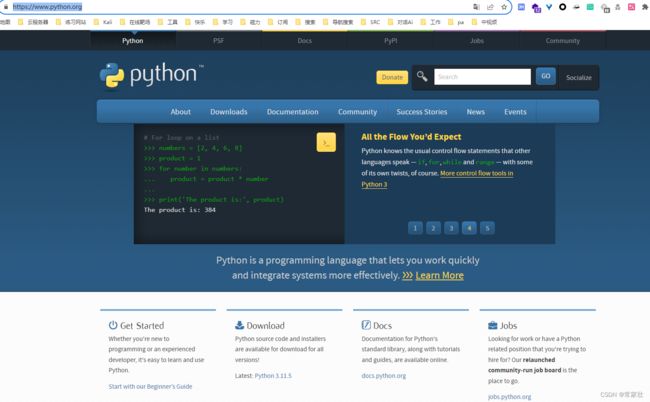Open the black hat-shaped extension icon
The width and height of the screenshot is (650, 402).
click(577, 7)
